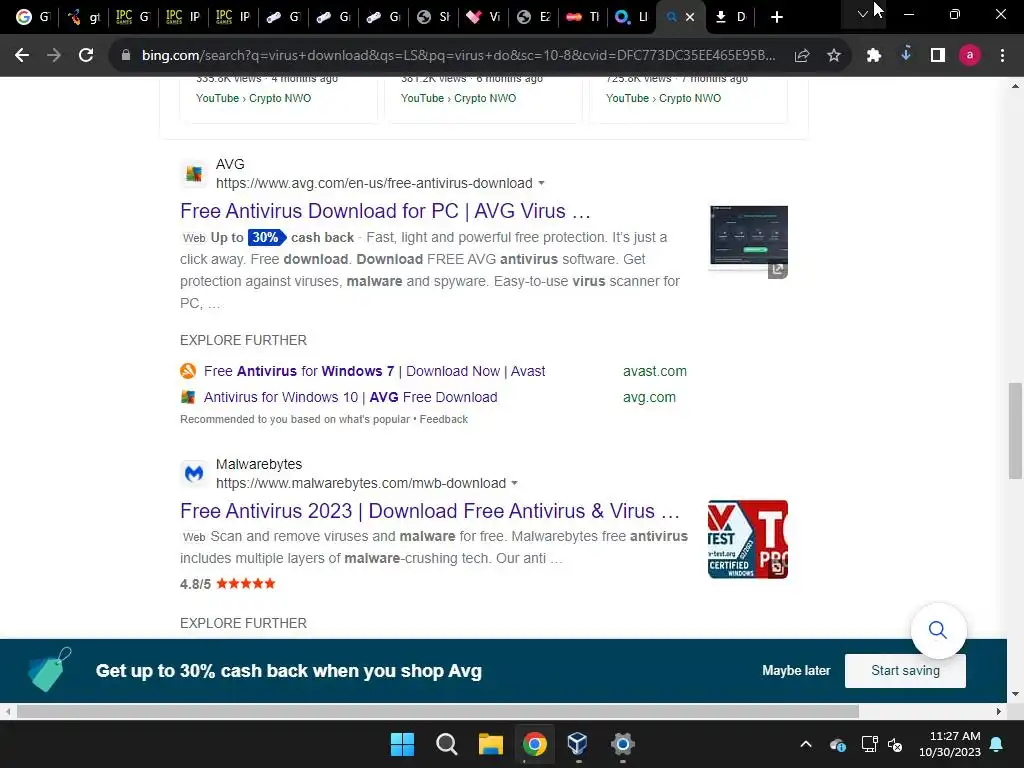Switch to the Downloads tab
Screen dimensions: 1024x768
731,17
